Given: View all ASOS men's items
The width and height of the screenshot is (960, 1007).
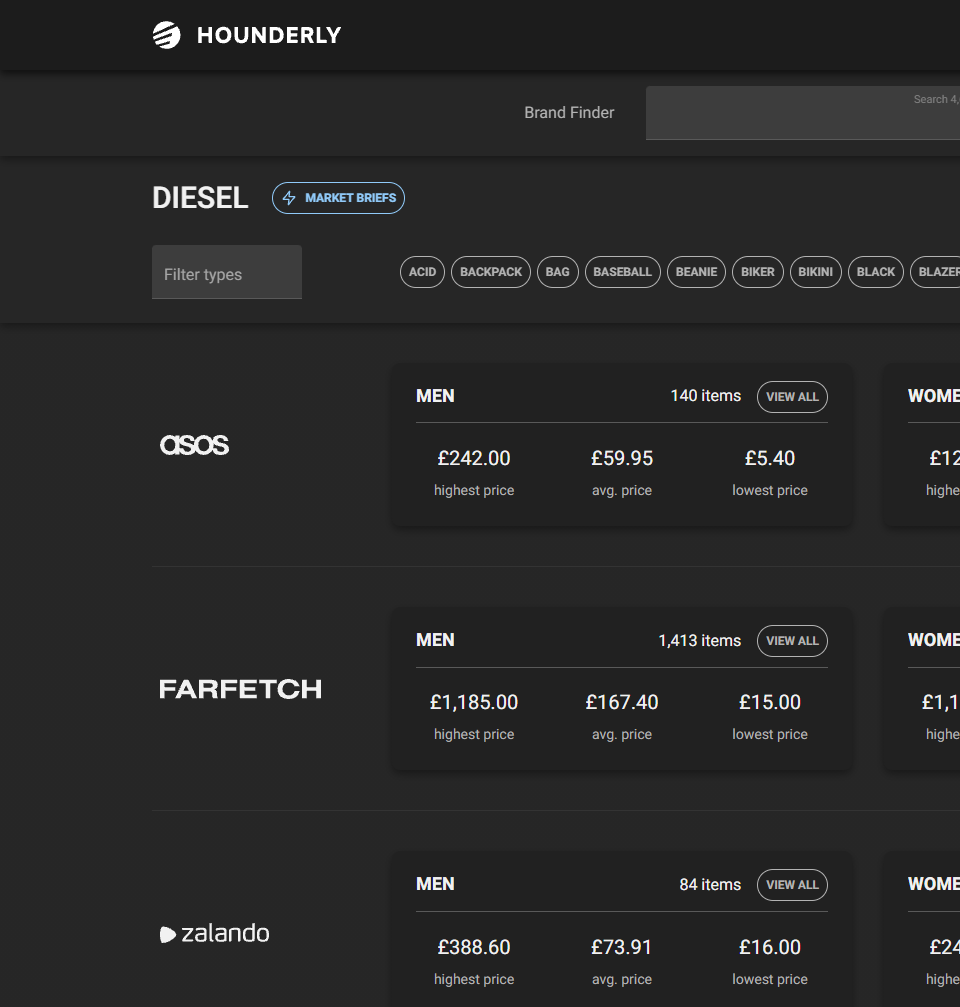Looking at the screenshot, I should click(792, 397).
